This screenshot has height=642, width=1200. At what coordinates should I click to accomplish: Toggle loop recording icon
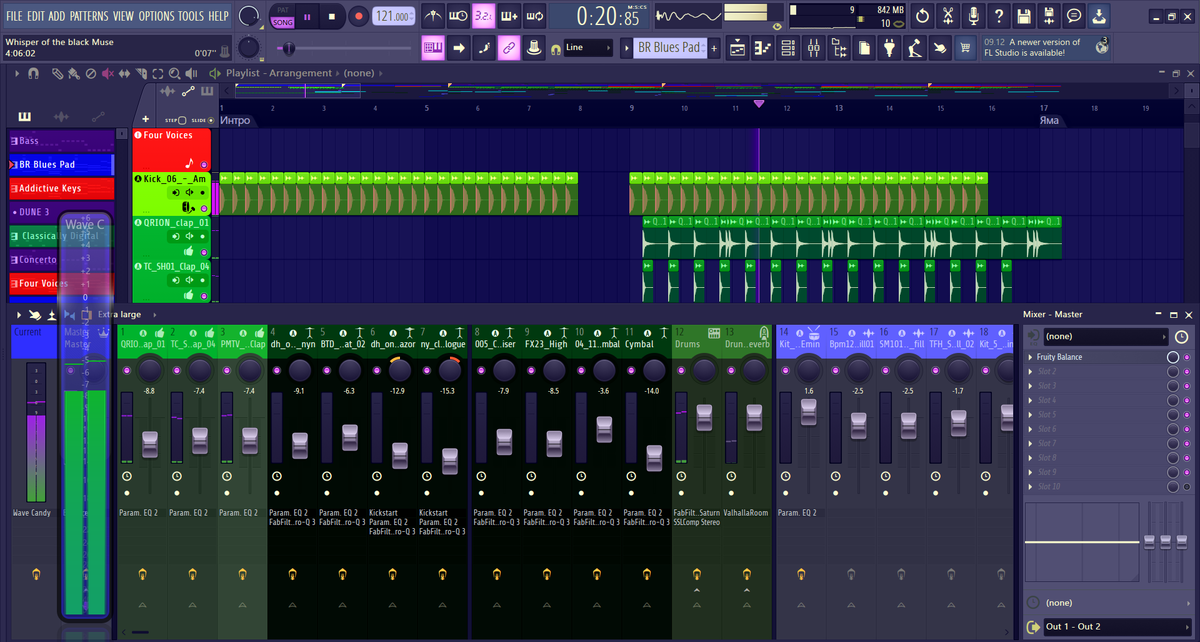(535, 16)
